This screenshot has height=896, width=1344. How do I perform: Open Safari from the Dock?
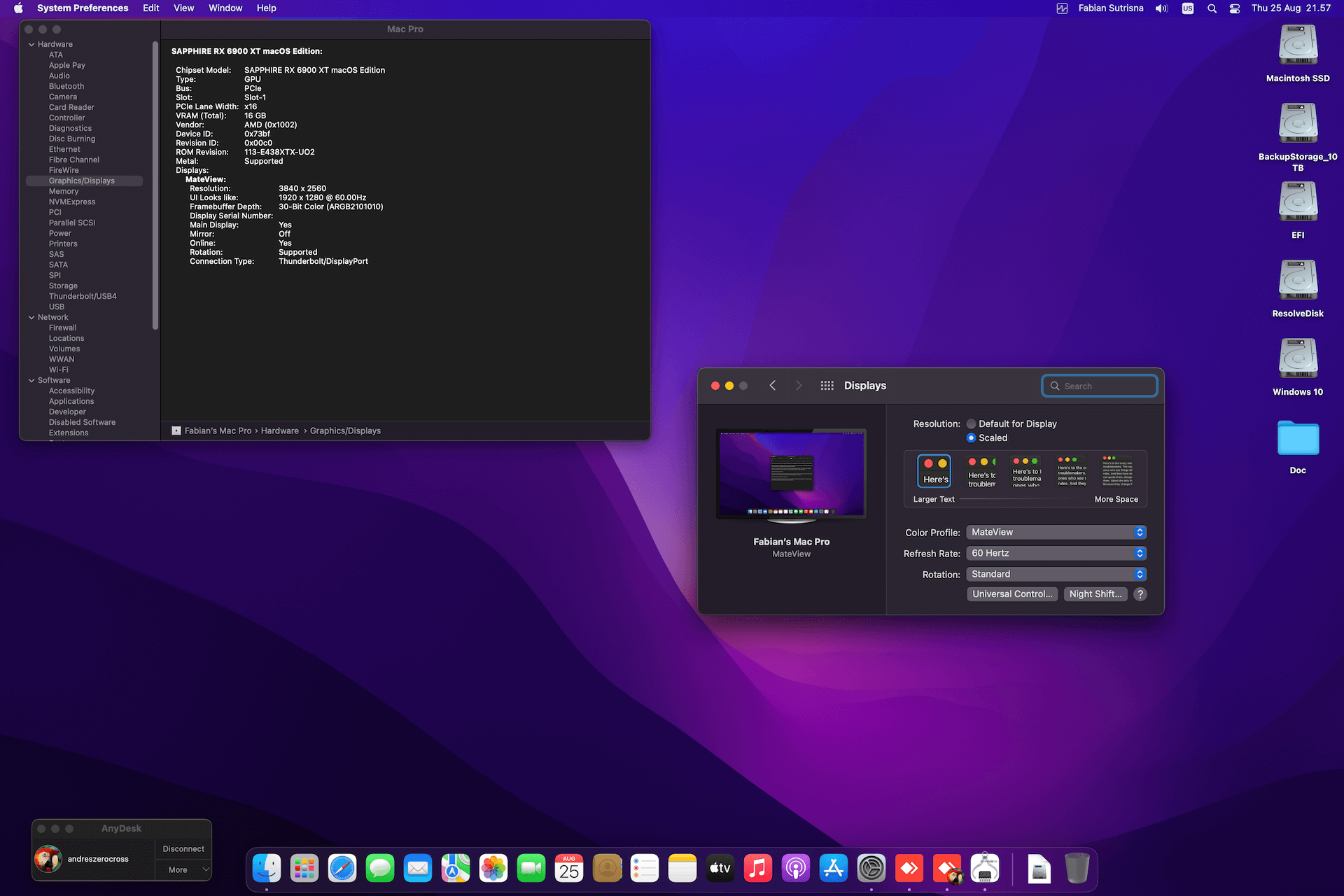pyautogui.click(x=342, y=868)
